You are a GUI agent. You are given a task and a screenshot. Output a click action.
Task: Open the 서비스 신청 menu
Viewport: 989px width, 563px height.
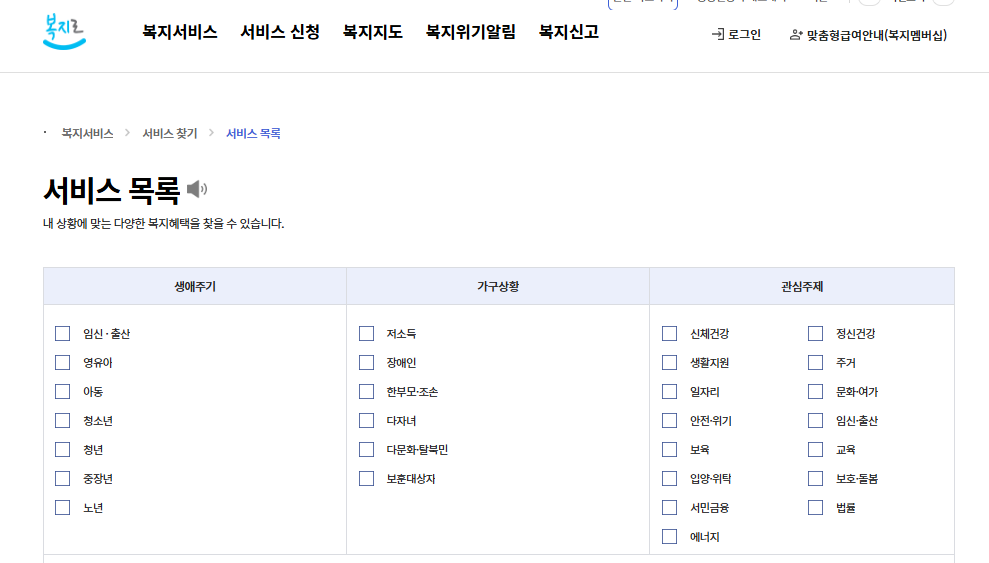pyautogui.click(x=280, y=32)
